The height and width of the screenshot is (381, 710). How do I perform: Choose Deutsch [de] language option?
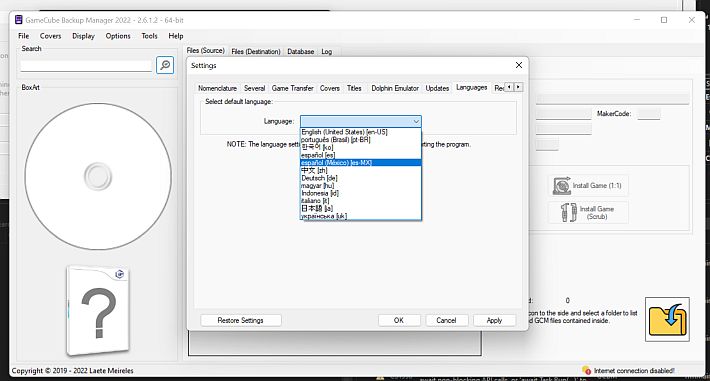click(x=360, y=178)
